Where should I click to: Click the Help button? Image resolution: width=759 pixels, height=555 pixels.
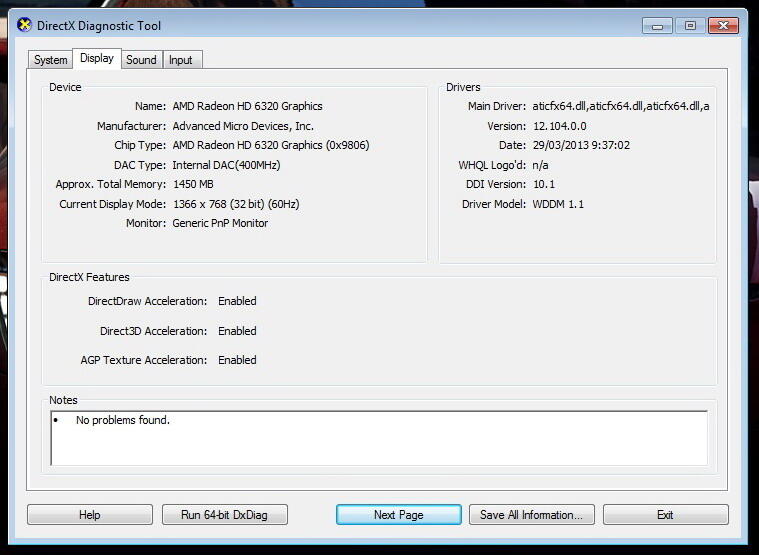click(x=90, y=515)
